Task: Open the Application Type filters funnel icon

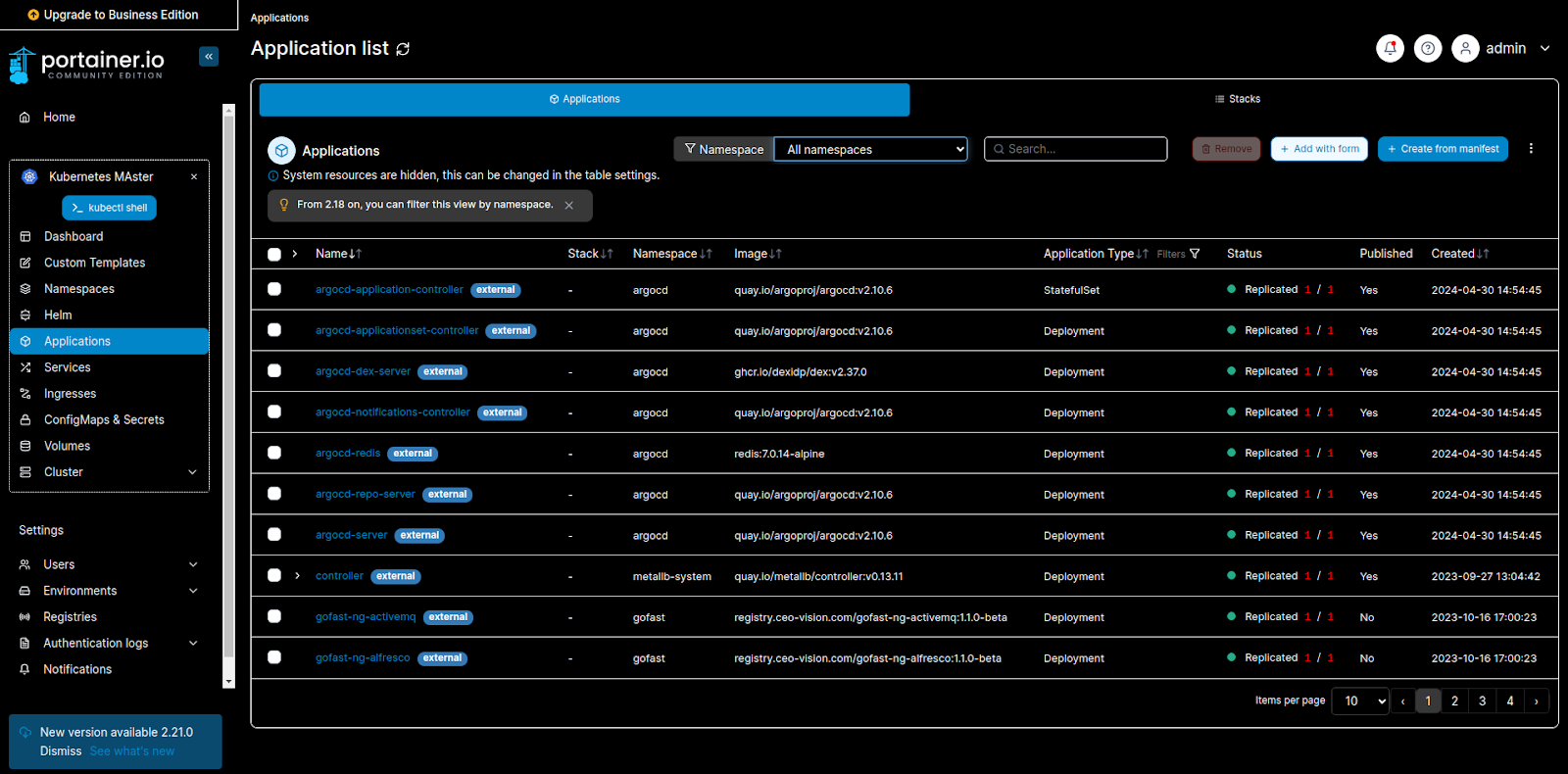Action: 1195,254
